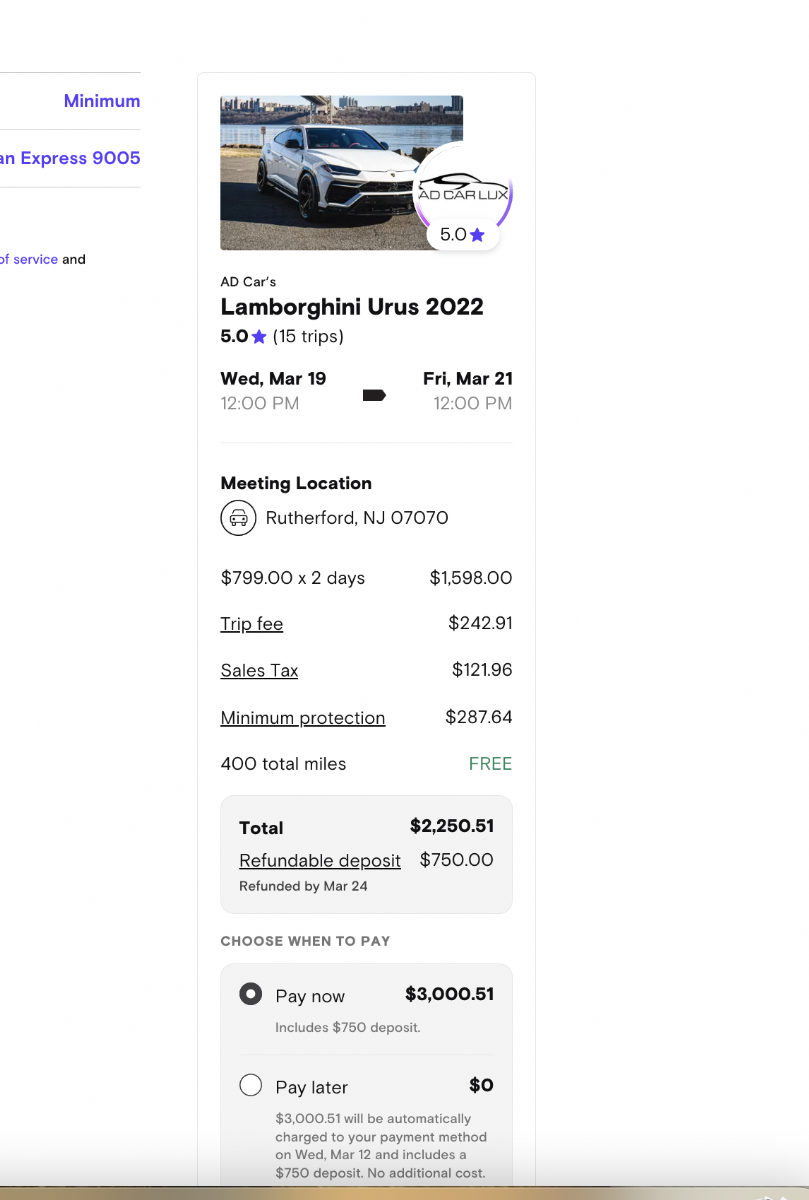Click the Lamborghini Urus car photo

pos(320,172)
